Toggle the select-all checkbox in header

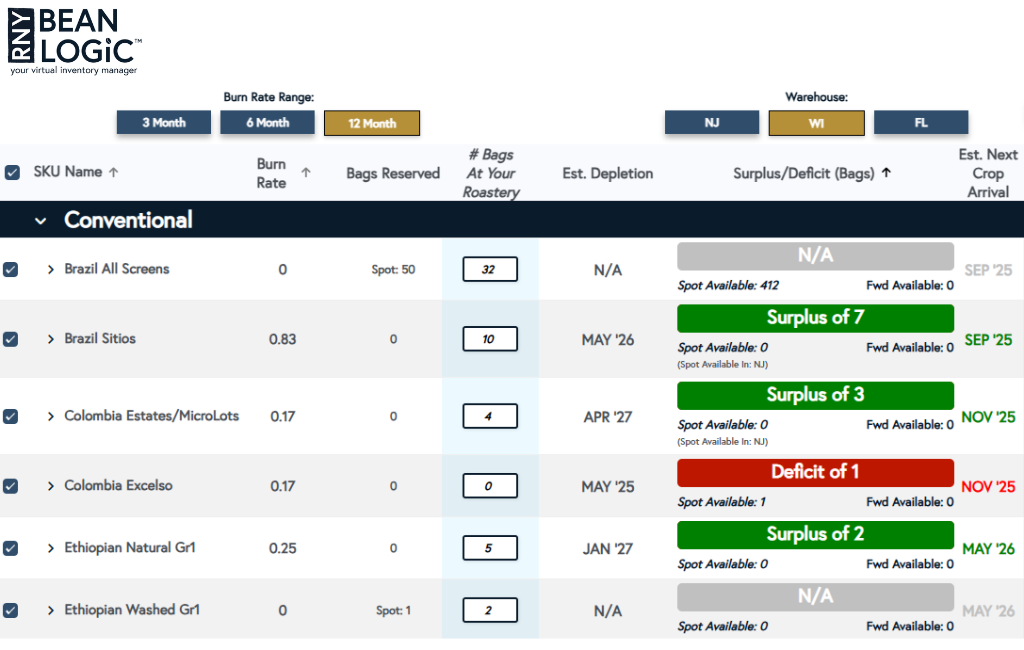pos(12,172)
